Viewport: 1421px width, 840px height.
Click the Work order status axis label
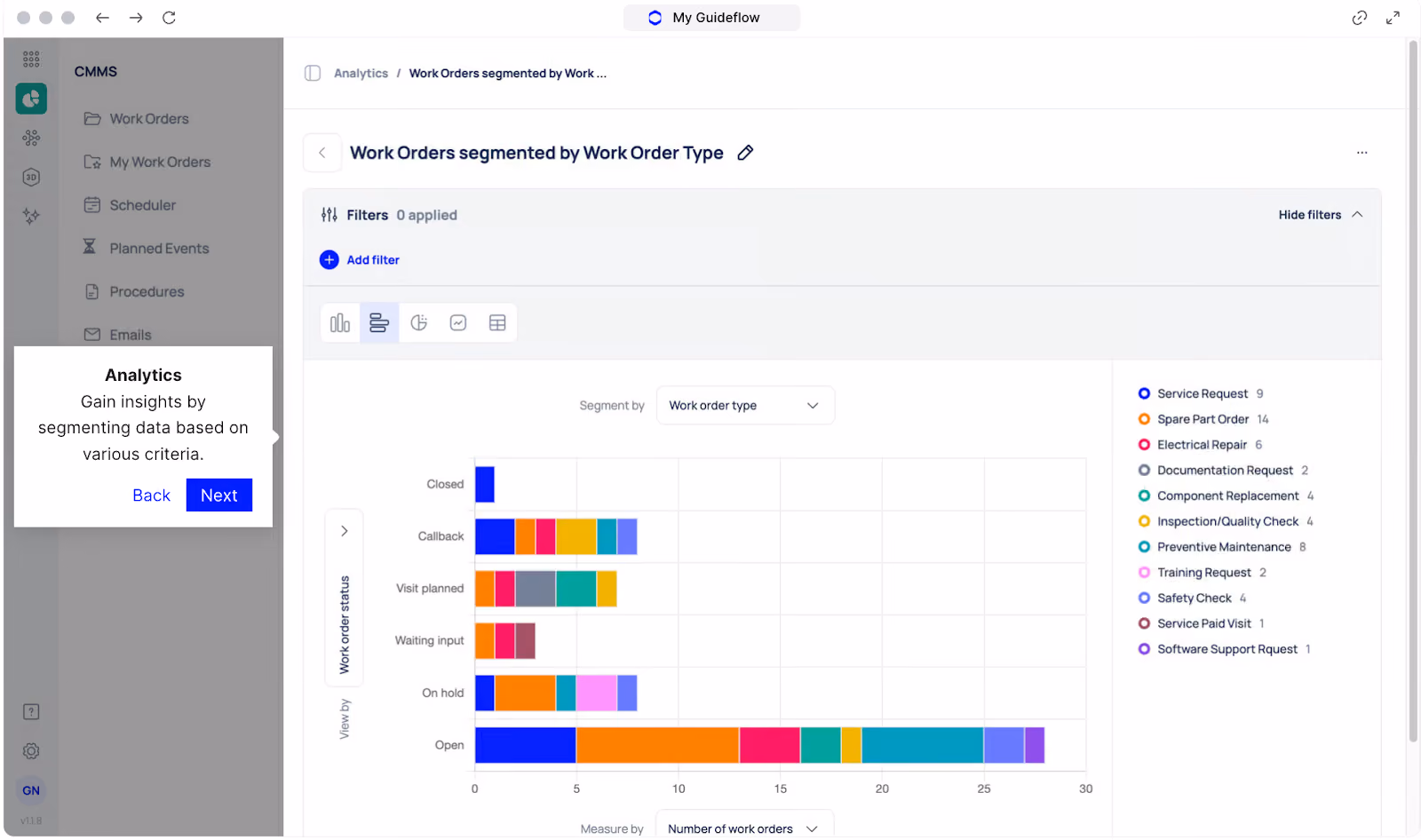(345, 625)
